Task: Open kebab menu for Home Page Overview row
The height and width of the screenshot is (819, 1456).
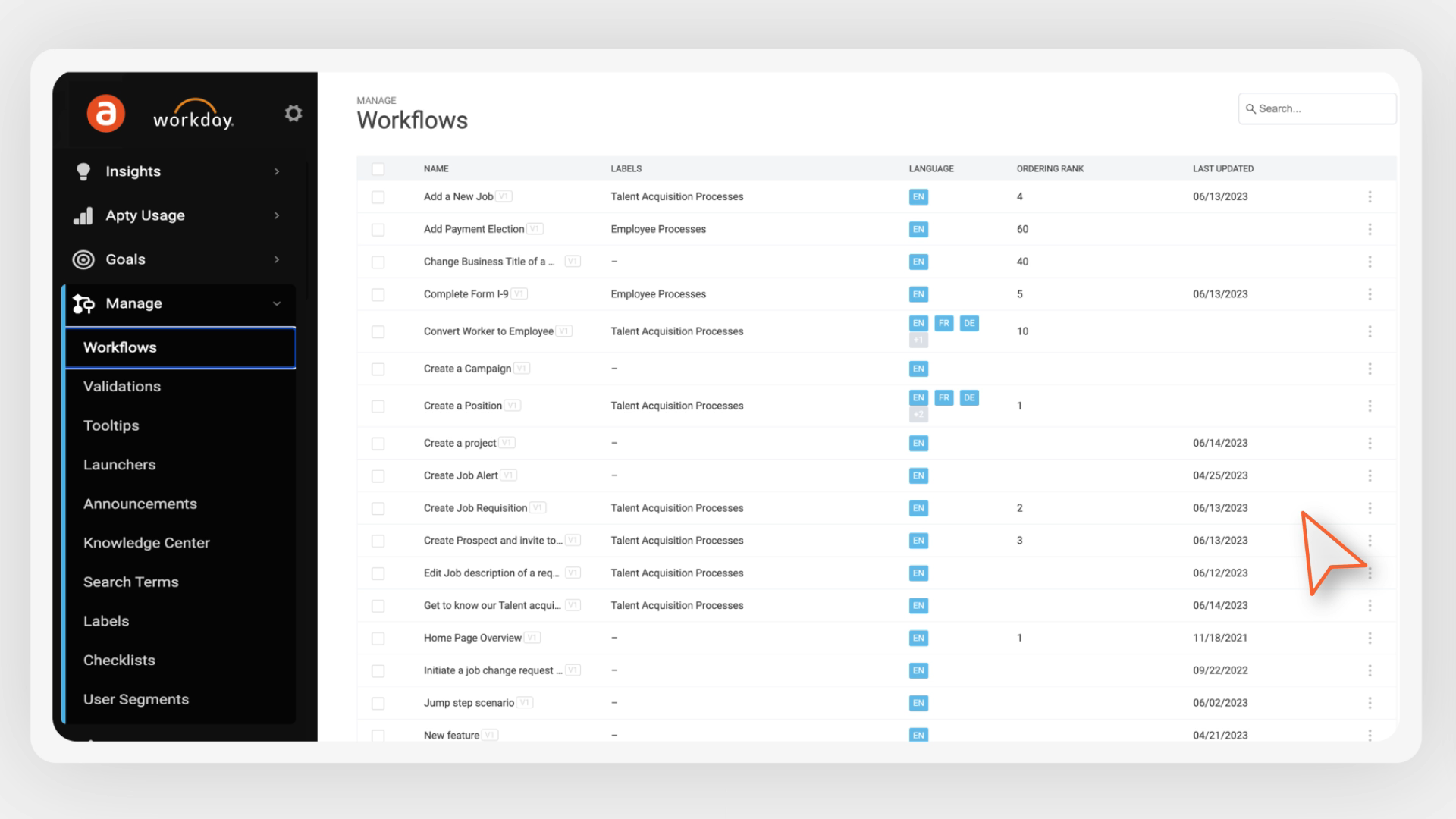Action: [x=1370, y=639]
